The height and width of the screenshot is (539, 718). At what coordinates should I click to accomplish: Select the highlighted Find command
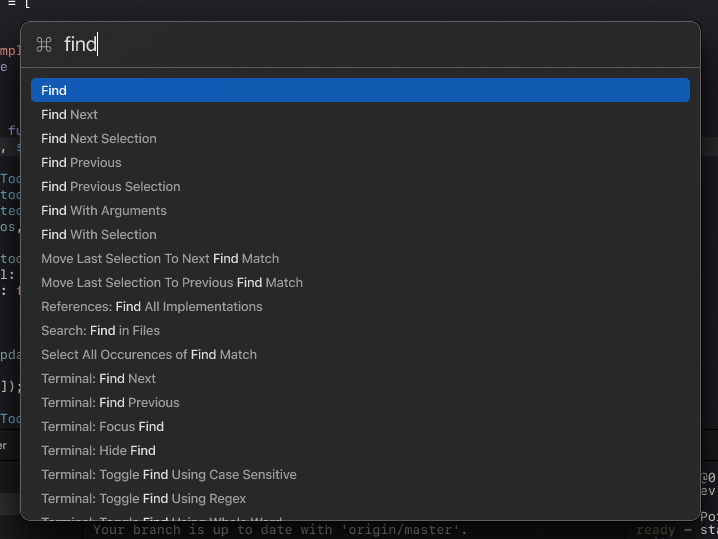coord(360,90)
